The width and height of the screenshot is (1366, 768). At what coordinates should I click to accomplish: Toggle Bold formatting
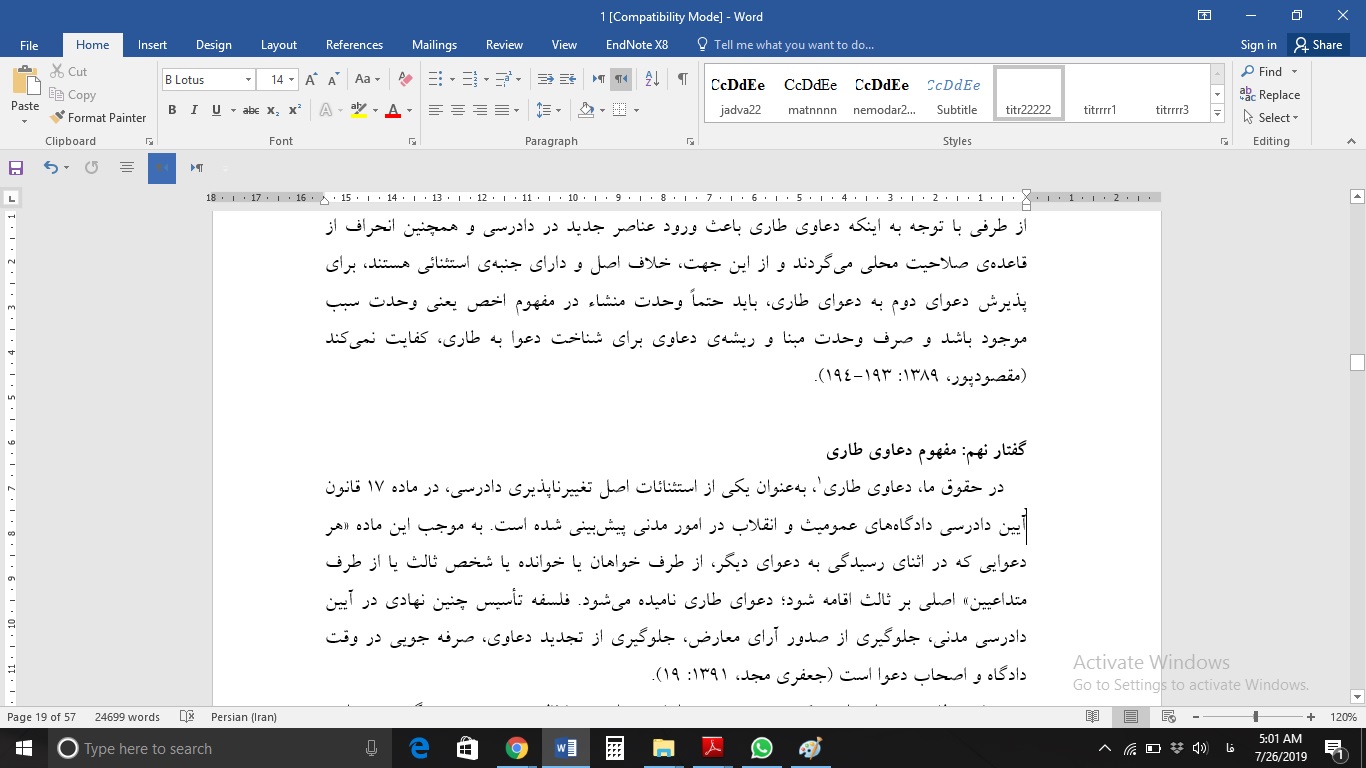[x=171, y=110]
